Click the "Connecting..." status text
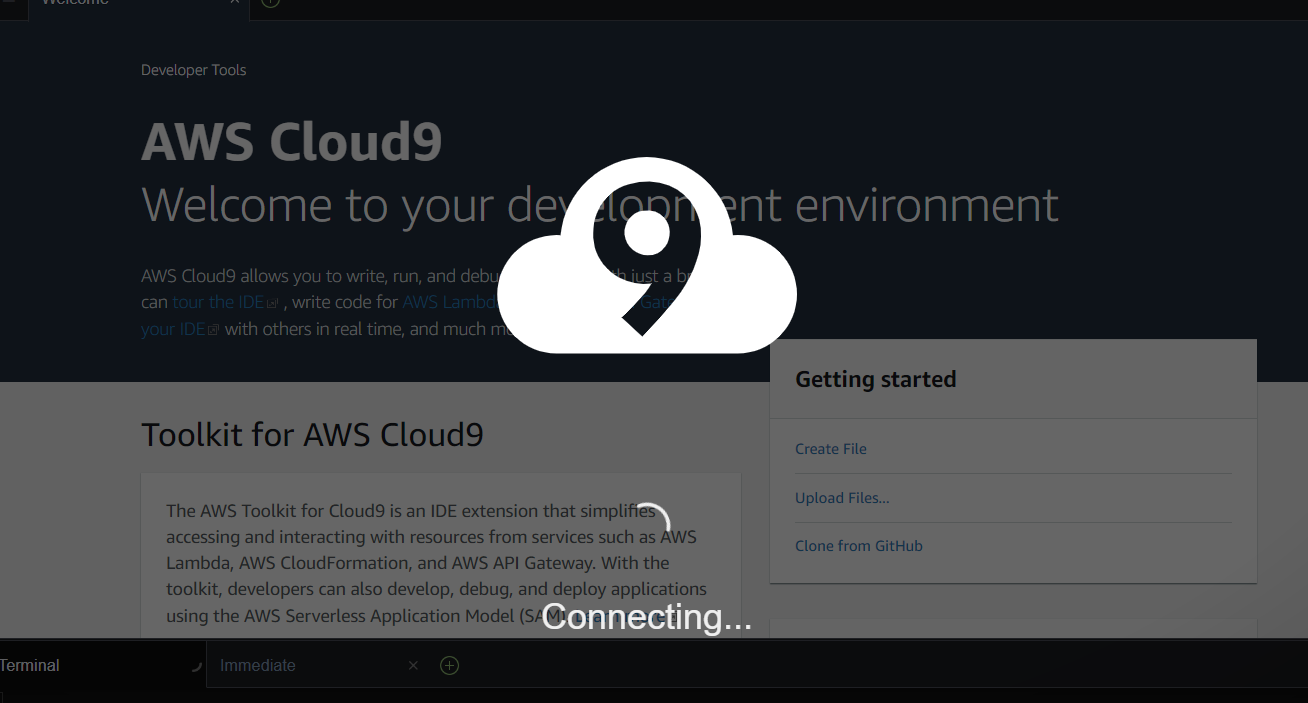The image size is (1308, 703). click(x=647, y=617)
